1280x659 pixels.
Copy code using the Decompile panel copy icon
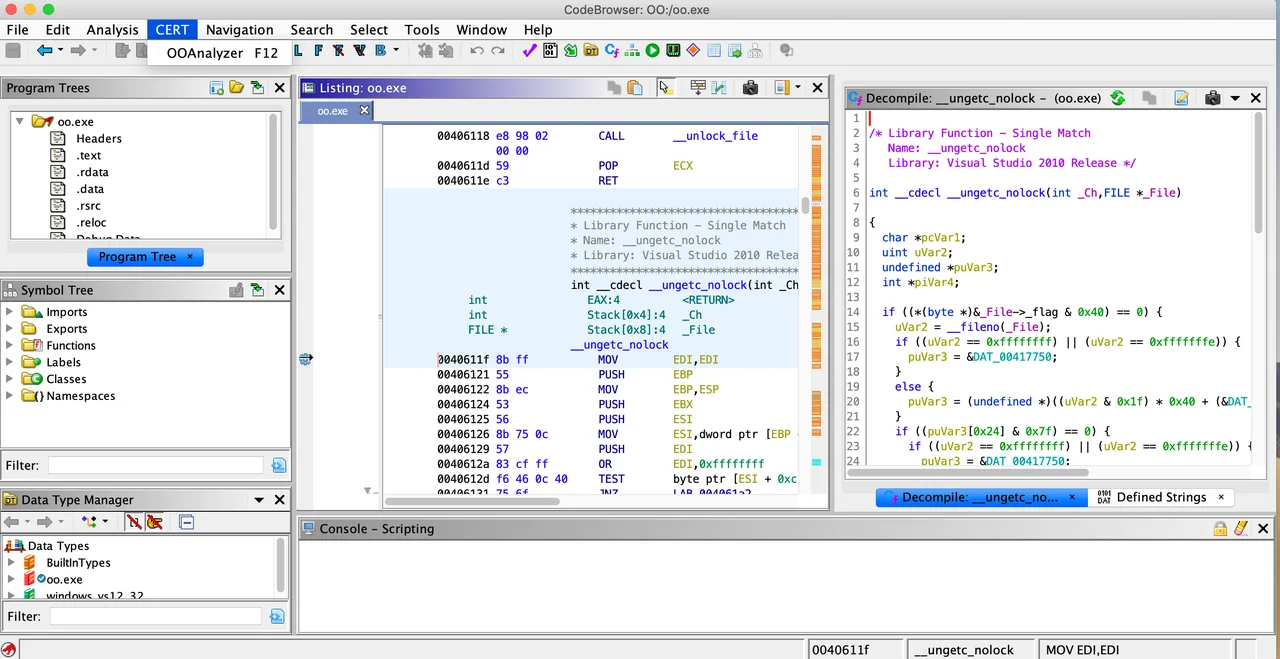[1149, 98]
